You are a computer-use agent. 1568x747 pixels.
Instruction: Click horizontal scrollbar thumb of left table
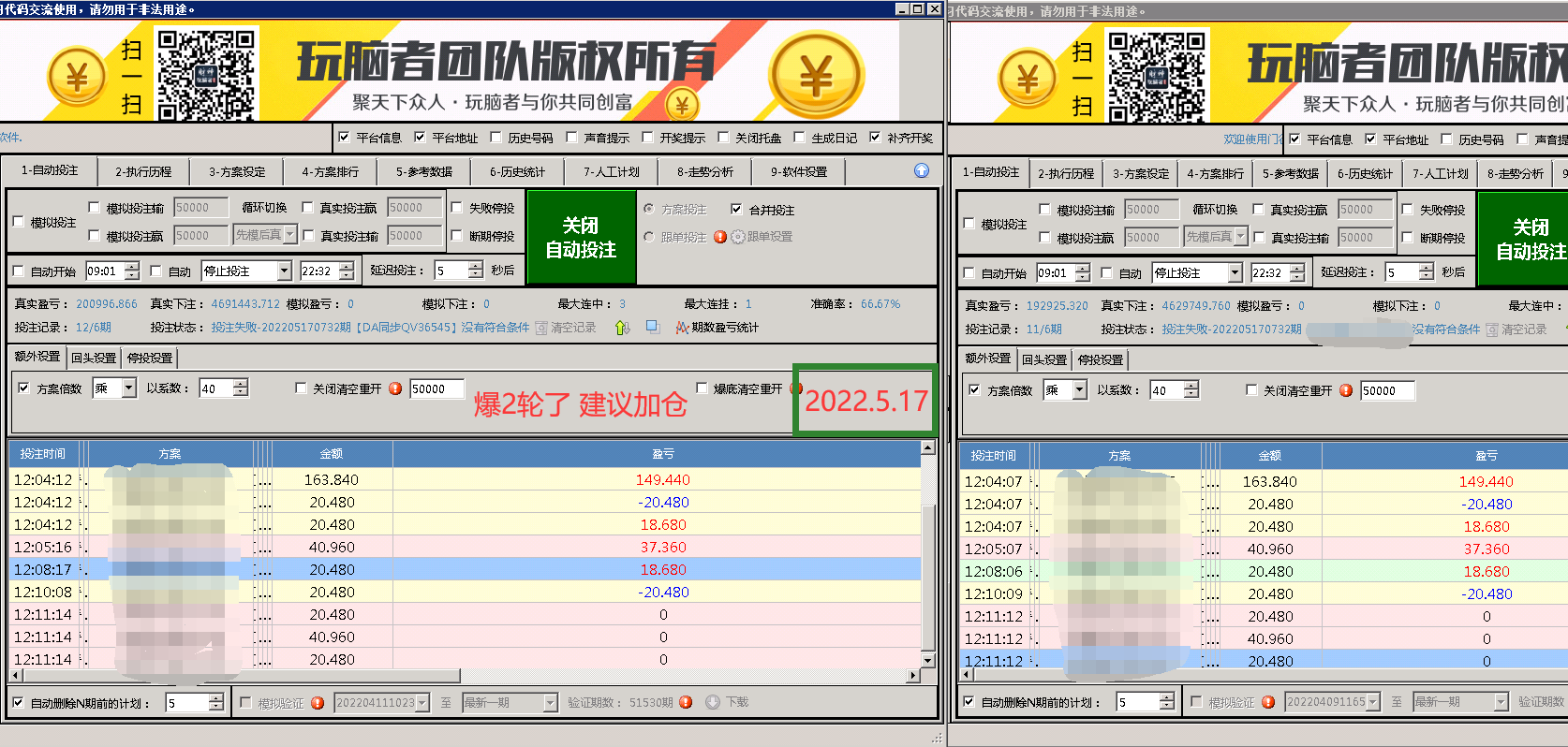[240, 676]
